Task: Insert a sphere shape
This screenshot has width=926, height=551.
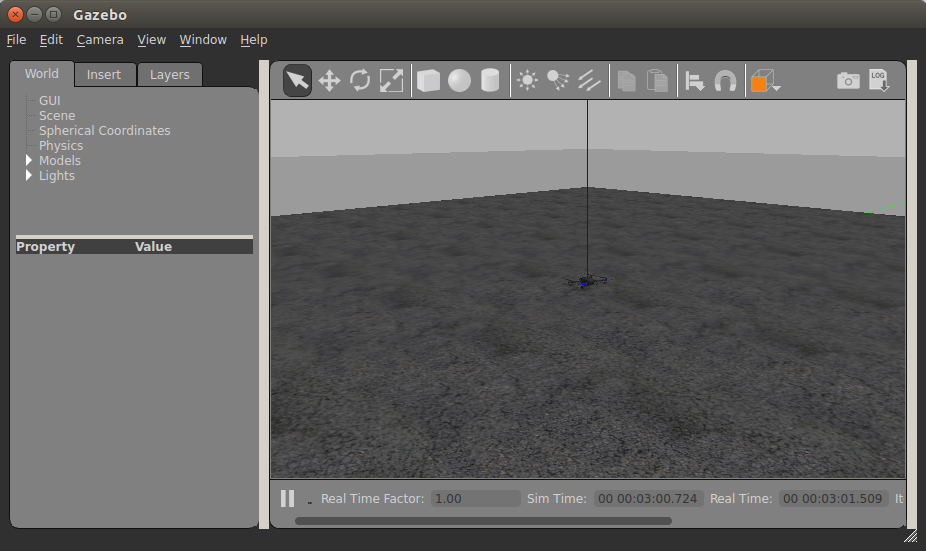Action: pyautogui.click(x=459, y=80)
